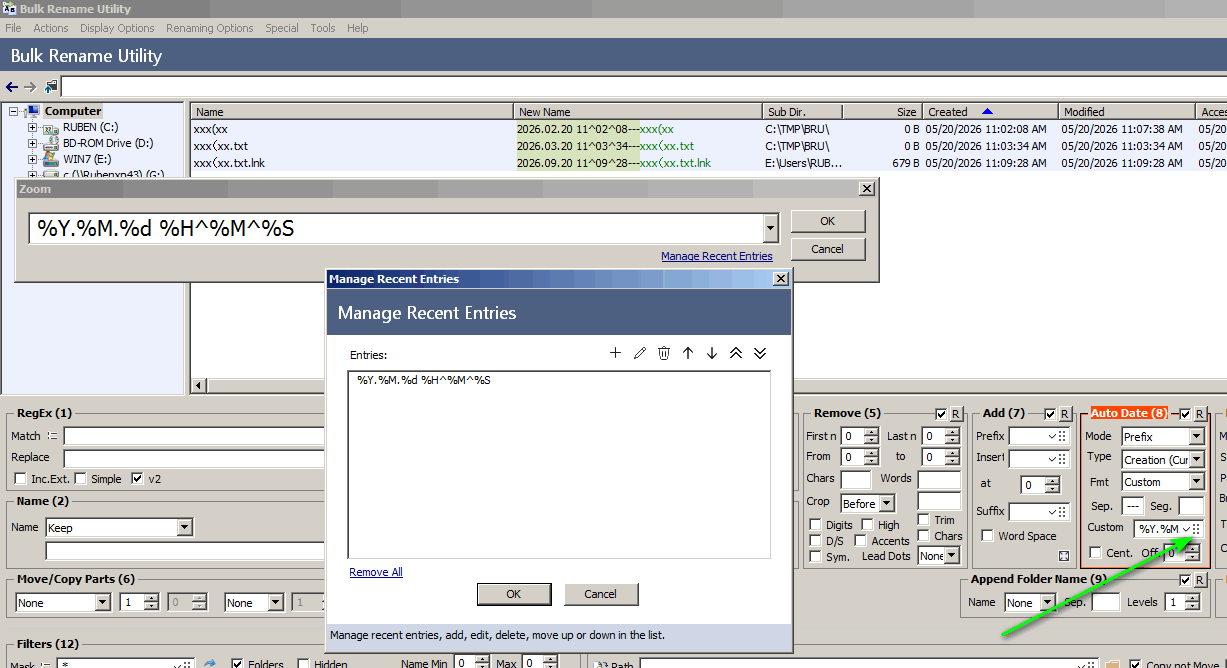
Task: Click Cancel in the Zoom dialog
Action: (x=828, y=249)
